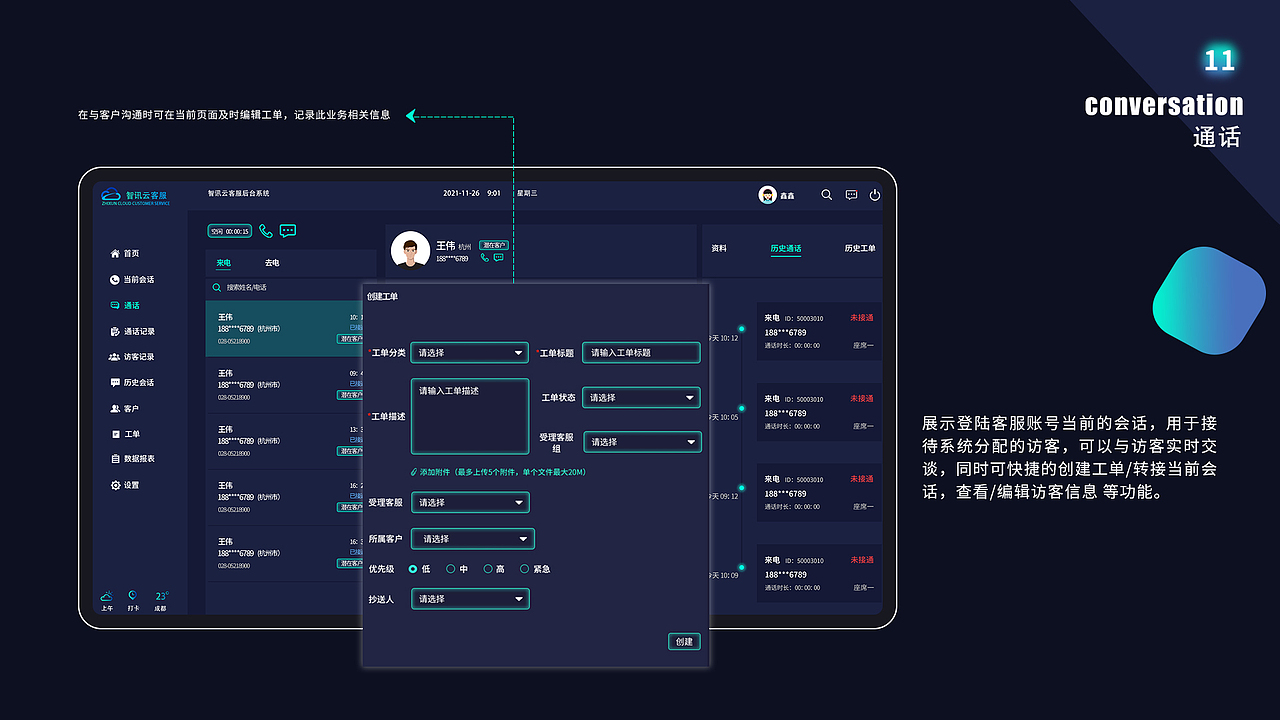The height and width of the screenshot is (720, 1280).
Task: Switch to the 历史通话 tab
Action: (x=786, y=248)
